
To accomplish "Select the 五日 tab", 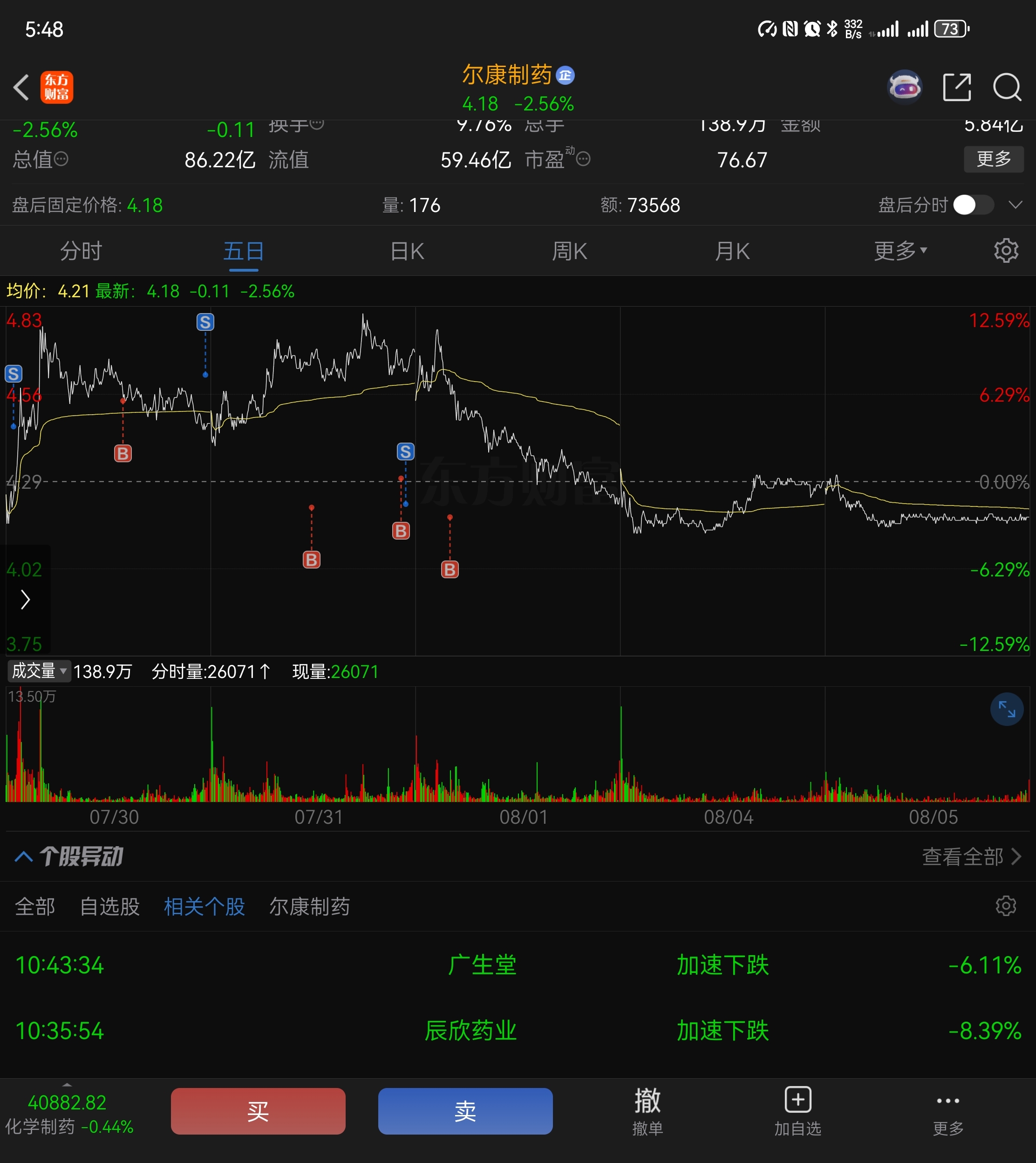I will click(x=244, y=251).
